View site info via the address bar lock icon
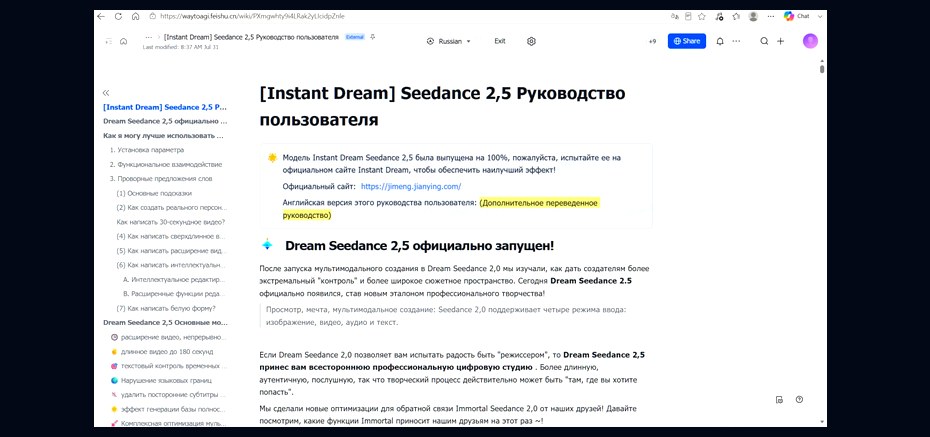 (152, 17)
